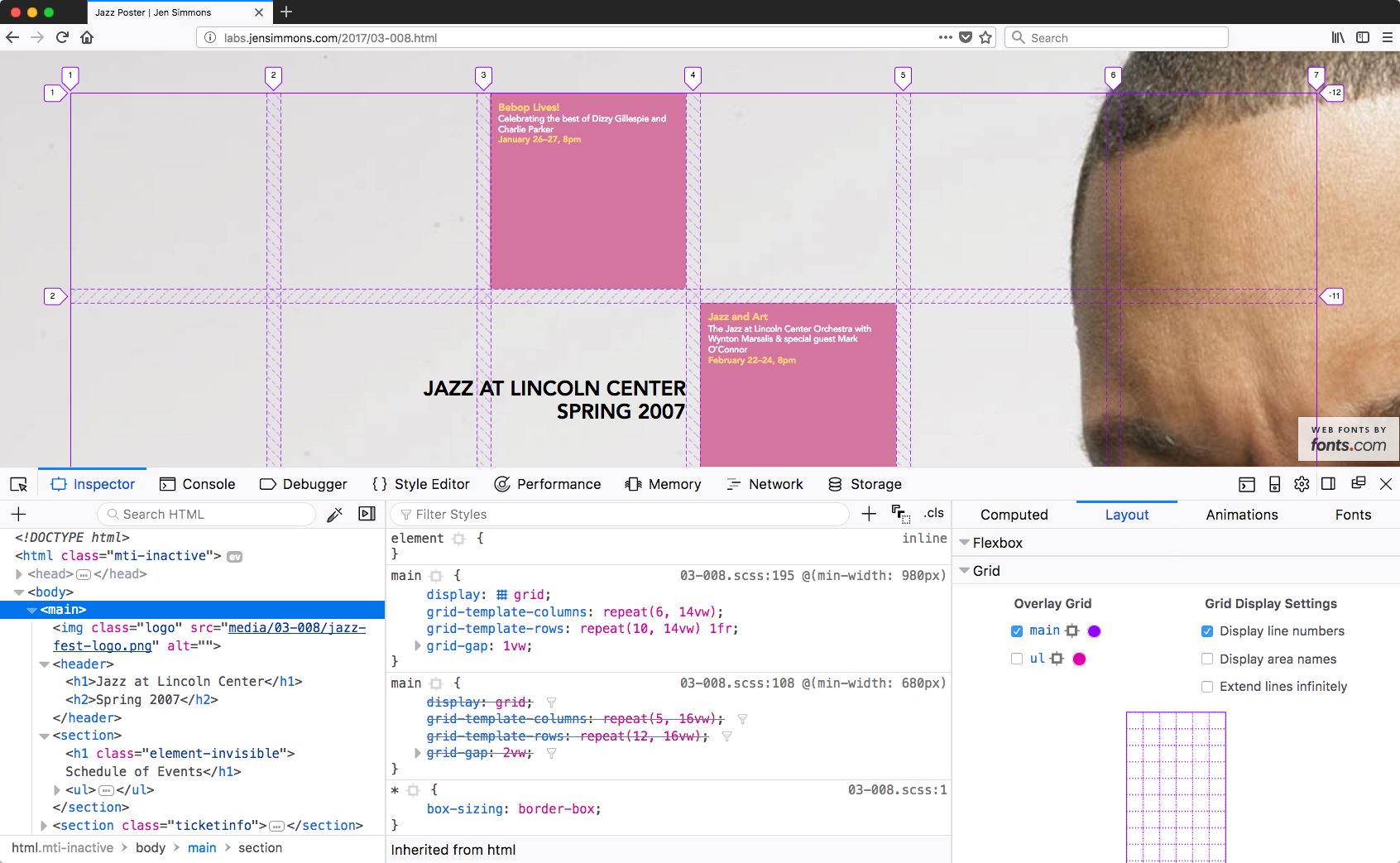Viewport: 1400px width, 863px height.
Task: Click the Pocket save icon
Action: click(966, 37)
